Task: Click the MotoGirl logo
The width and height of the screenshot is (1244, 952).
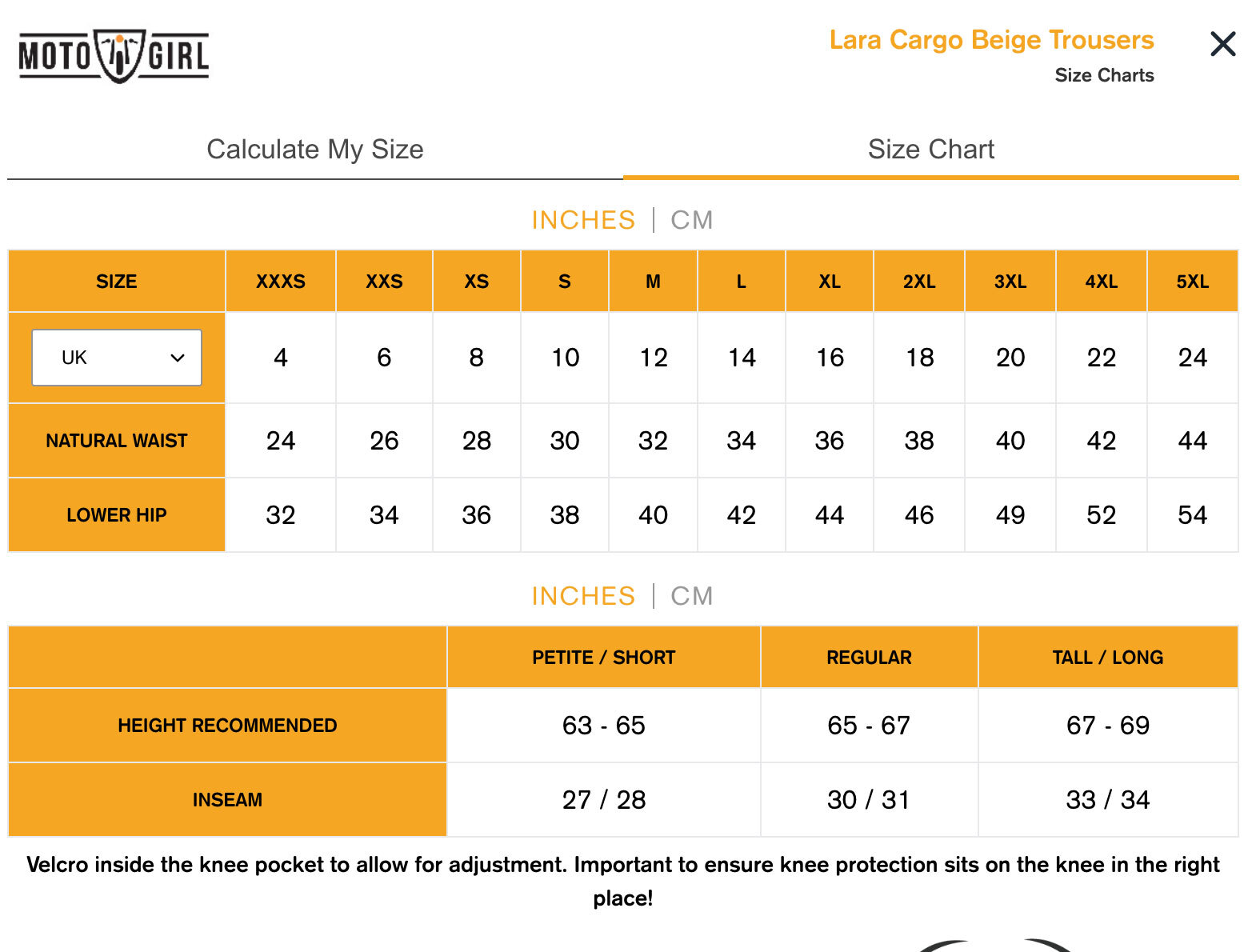Action: 114,56
